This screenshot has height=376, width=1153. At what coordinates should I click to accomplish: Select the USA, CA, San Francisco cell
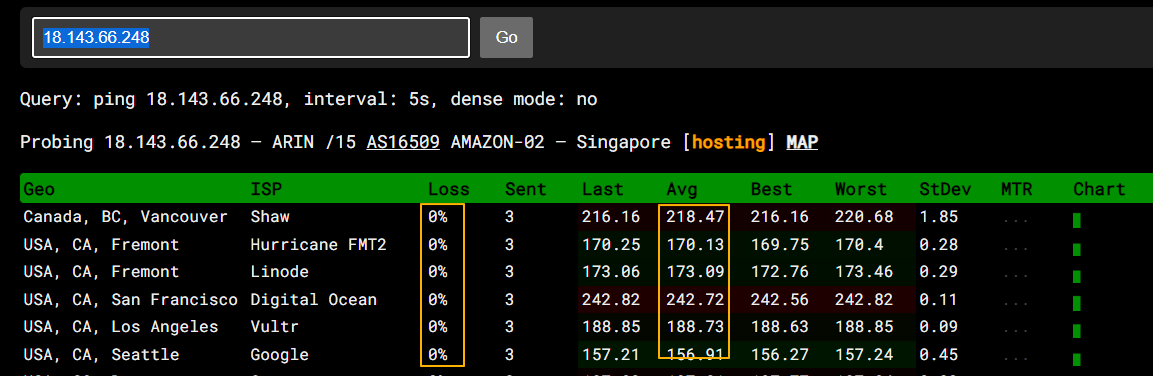point(130,299)
